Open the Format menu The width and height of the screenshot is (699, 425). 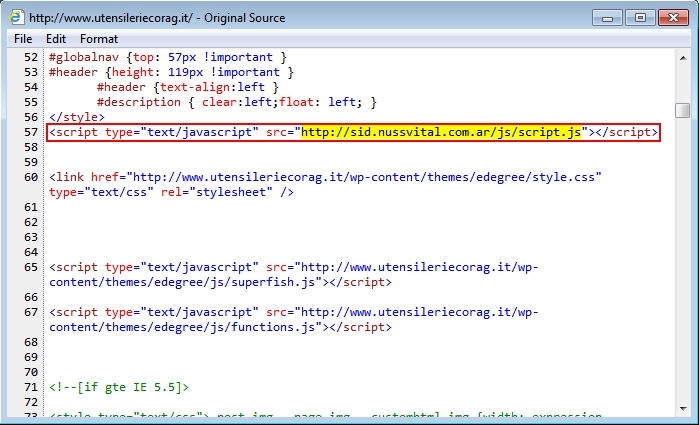[99, 38]
